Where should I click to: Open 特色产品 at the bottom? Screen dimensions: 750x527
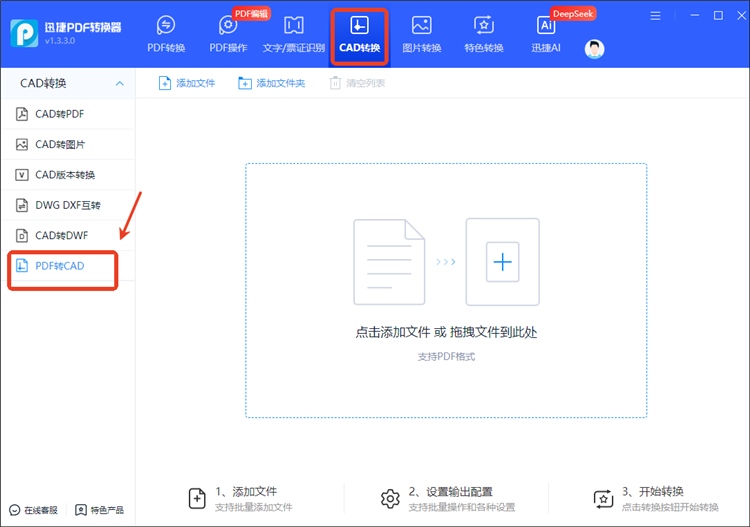click(x=99, y=510)
